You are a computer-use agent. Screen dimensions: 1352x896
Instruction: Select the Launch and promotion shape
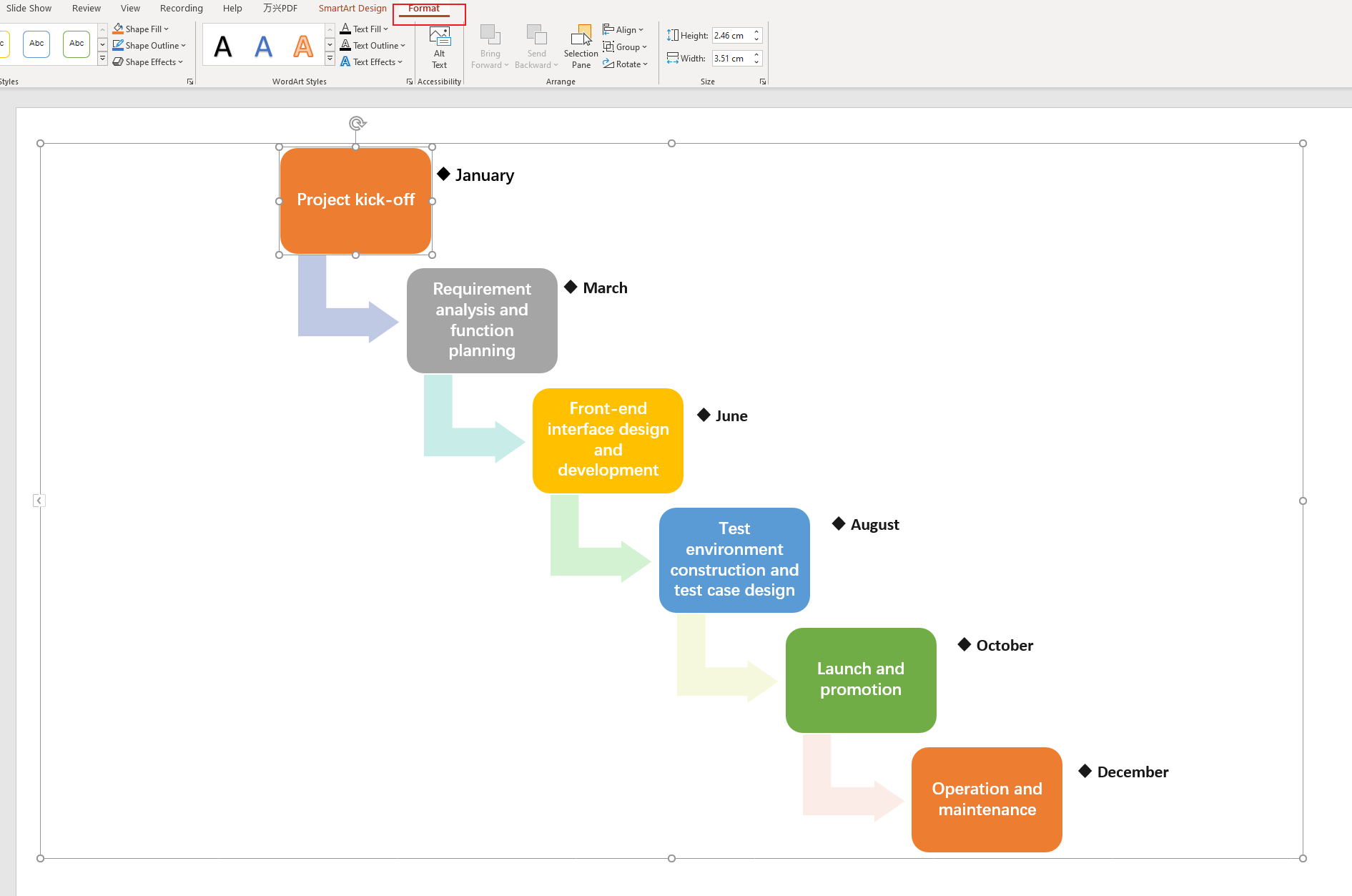click(x=860, y=679)
